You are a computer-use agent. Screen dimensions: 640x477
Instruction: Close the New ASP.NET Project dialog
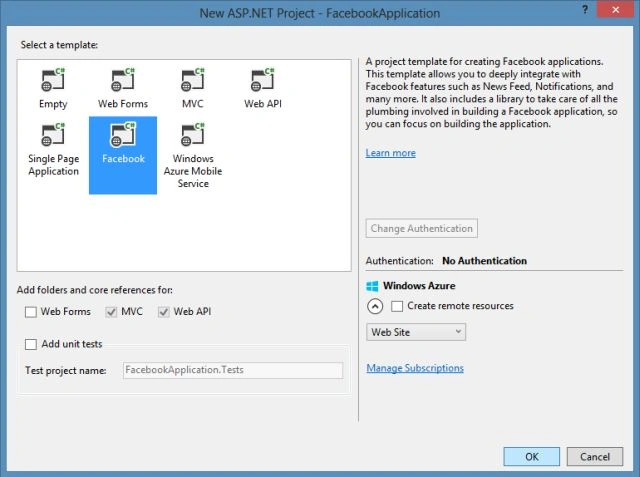[x=616, y=10]
